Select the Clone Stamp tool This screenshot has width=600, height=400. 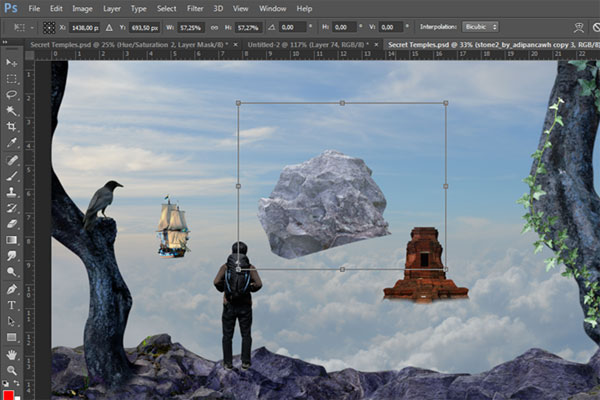point(12,191)
